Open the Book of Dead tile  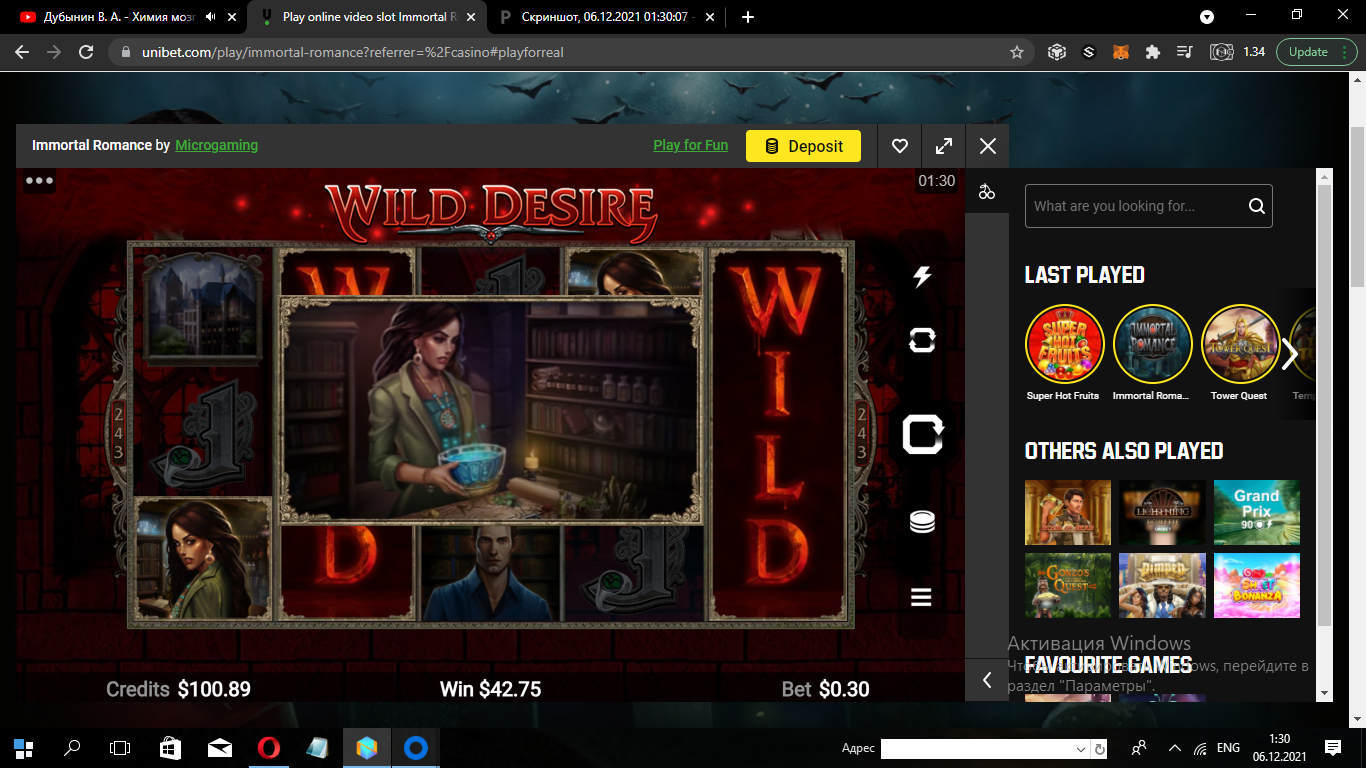1068,512
